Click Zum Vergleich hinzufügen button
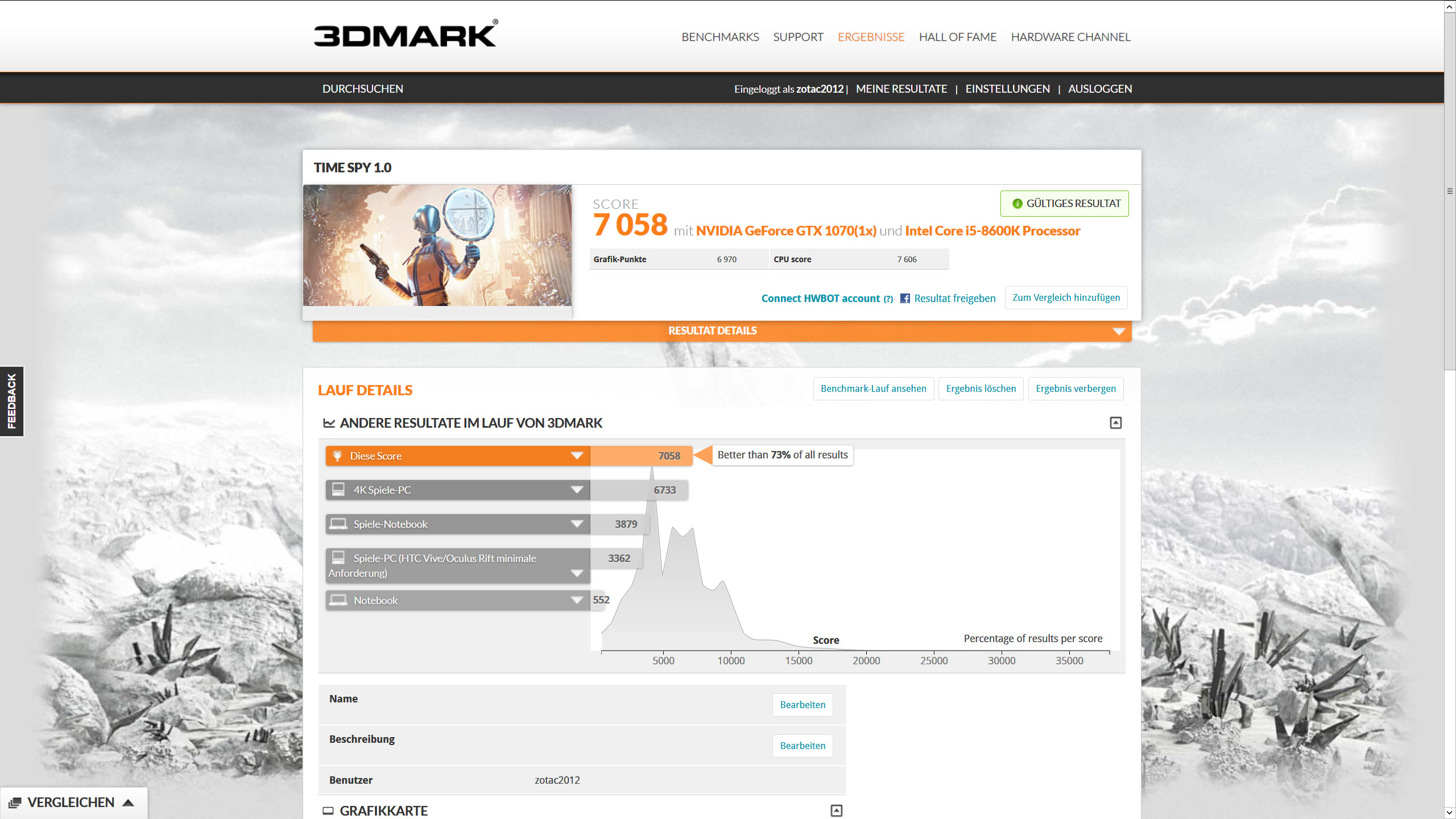Image resolution: width=1456 pixels, height=819 pixels. (1066, 297)
